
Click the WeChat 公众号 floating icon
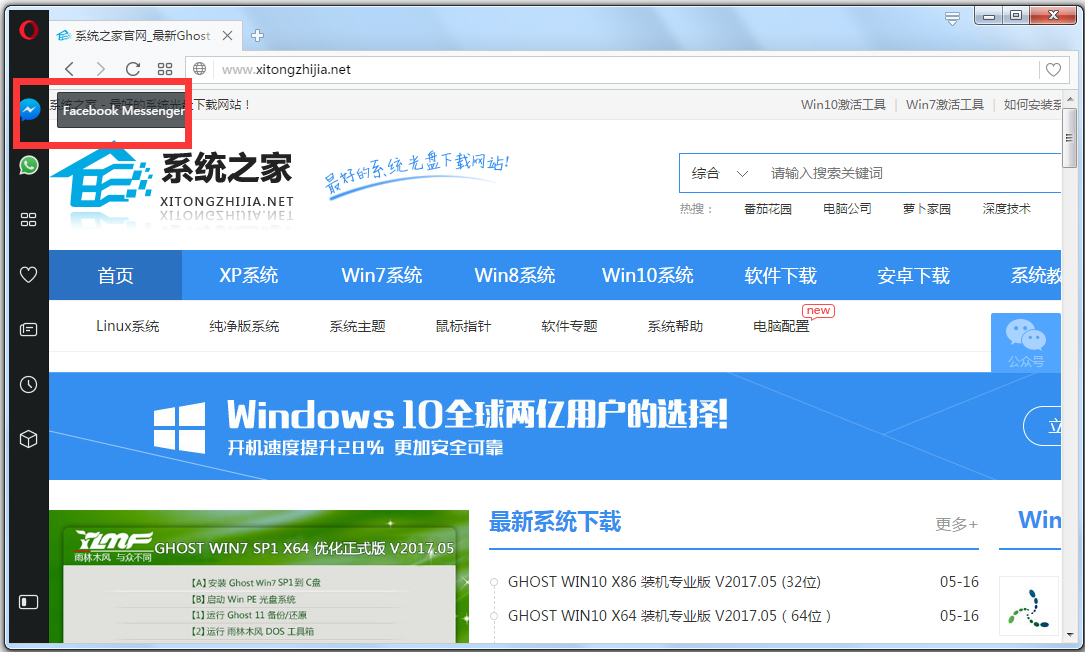tap(1025, 343)
